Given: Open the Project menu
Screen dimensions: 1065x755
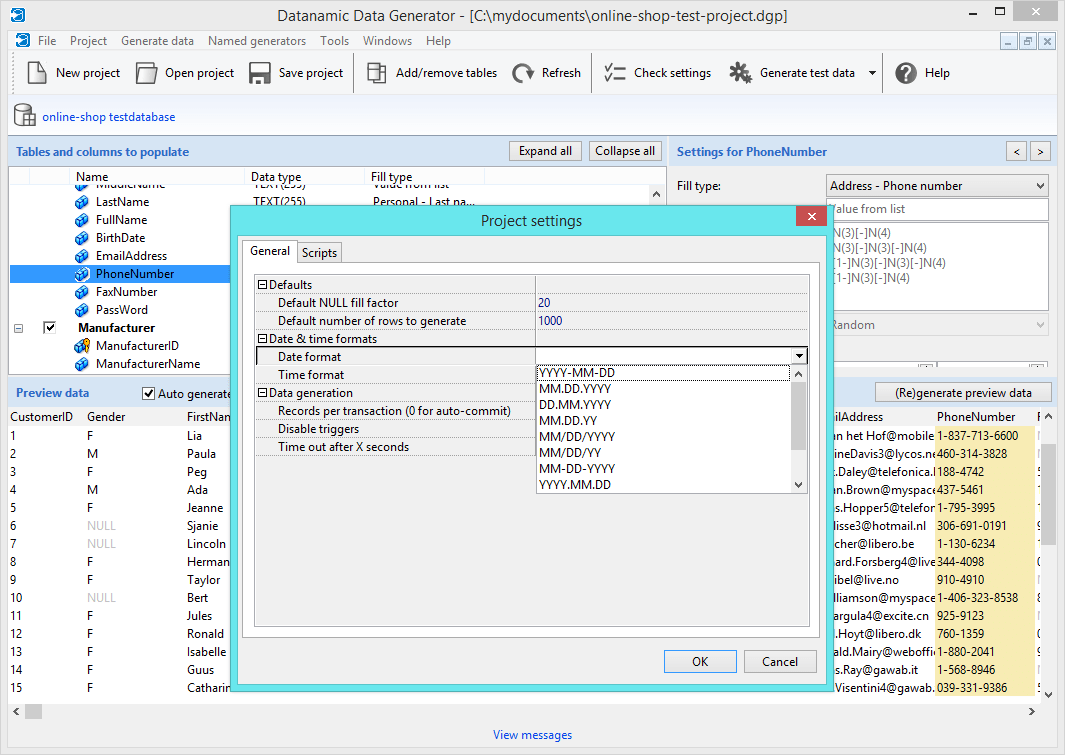Looking at the screenshot, I should [x=88, y=41].
